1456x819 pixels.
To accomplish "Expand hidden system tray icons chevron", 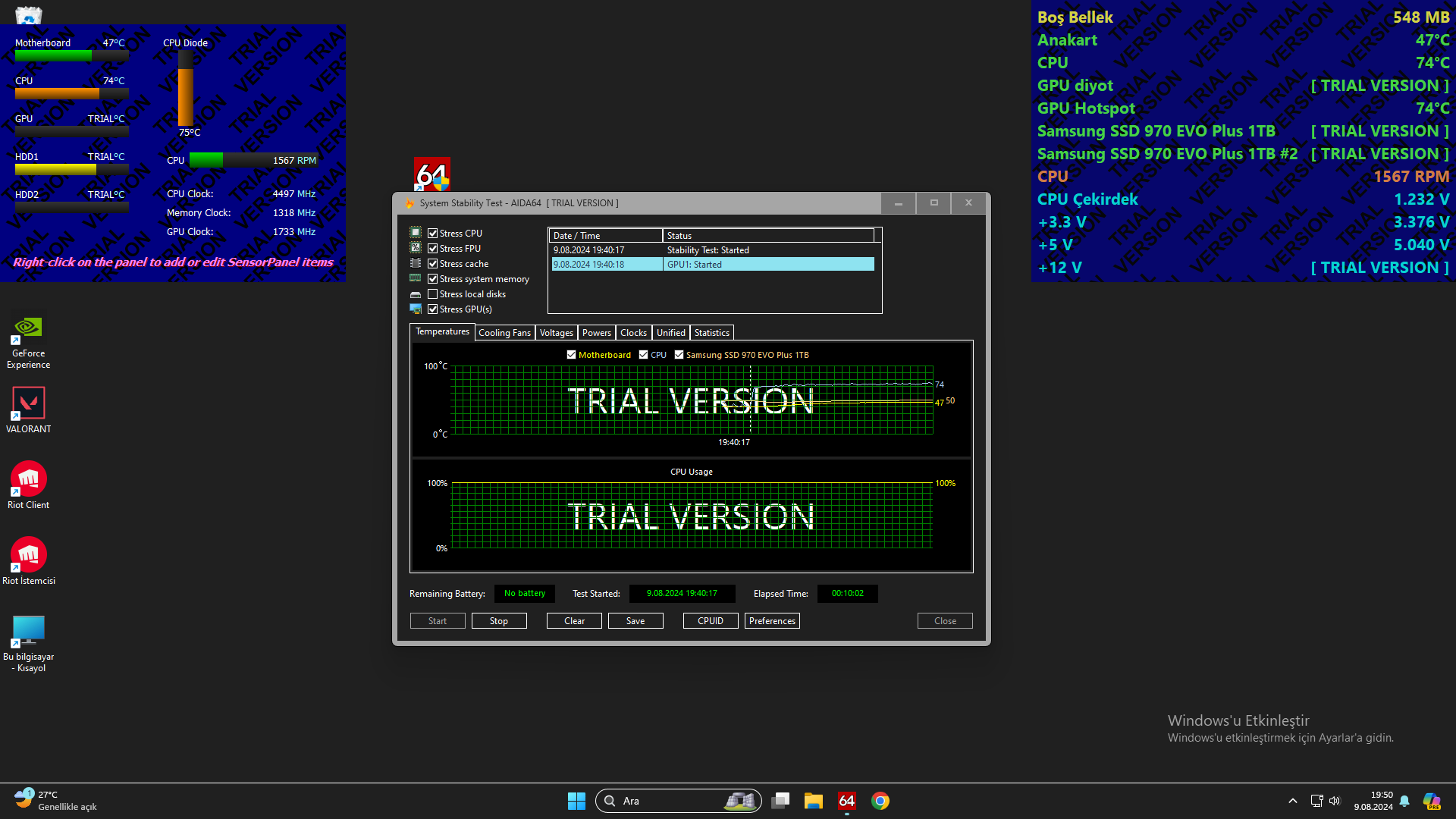I will coord(1292,801).
